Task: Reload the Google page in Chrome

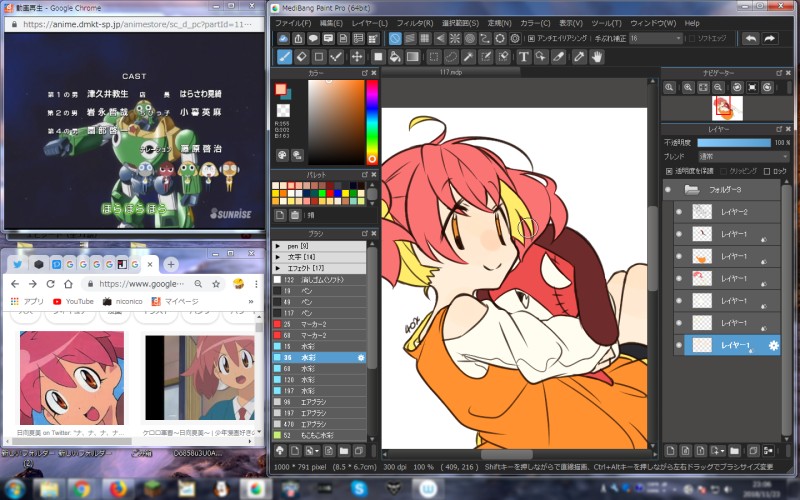Action: 50,284
